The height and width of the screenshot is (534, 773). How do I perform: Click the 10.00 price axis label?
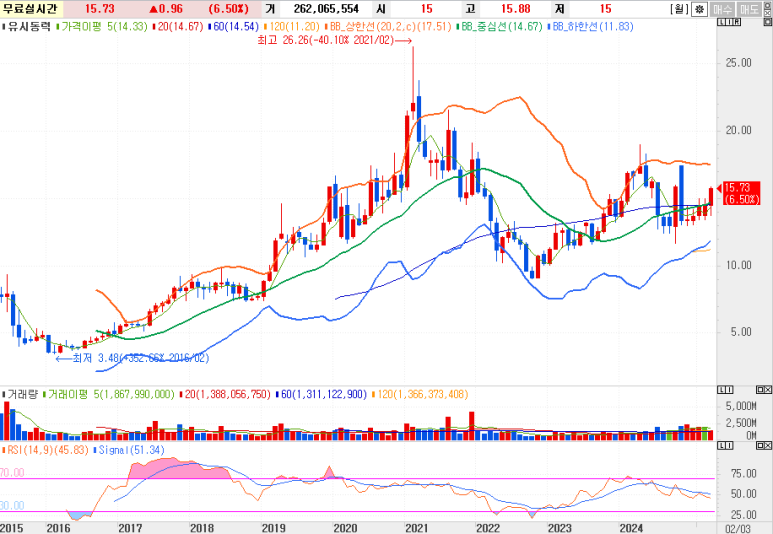click(x=738, y=265)
